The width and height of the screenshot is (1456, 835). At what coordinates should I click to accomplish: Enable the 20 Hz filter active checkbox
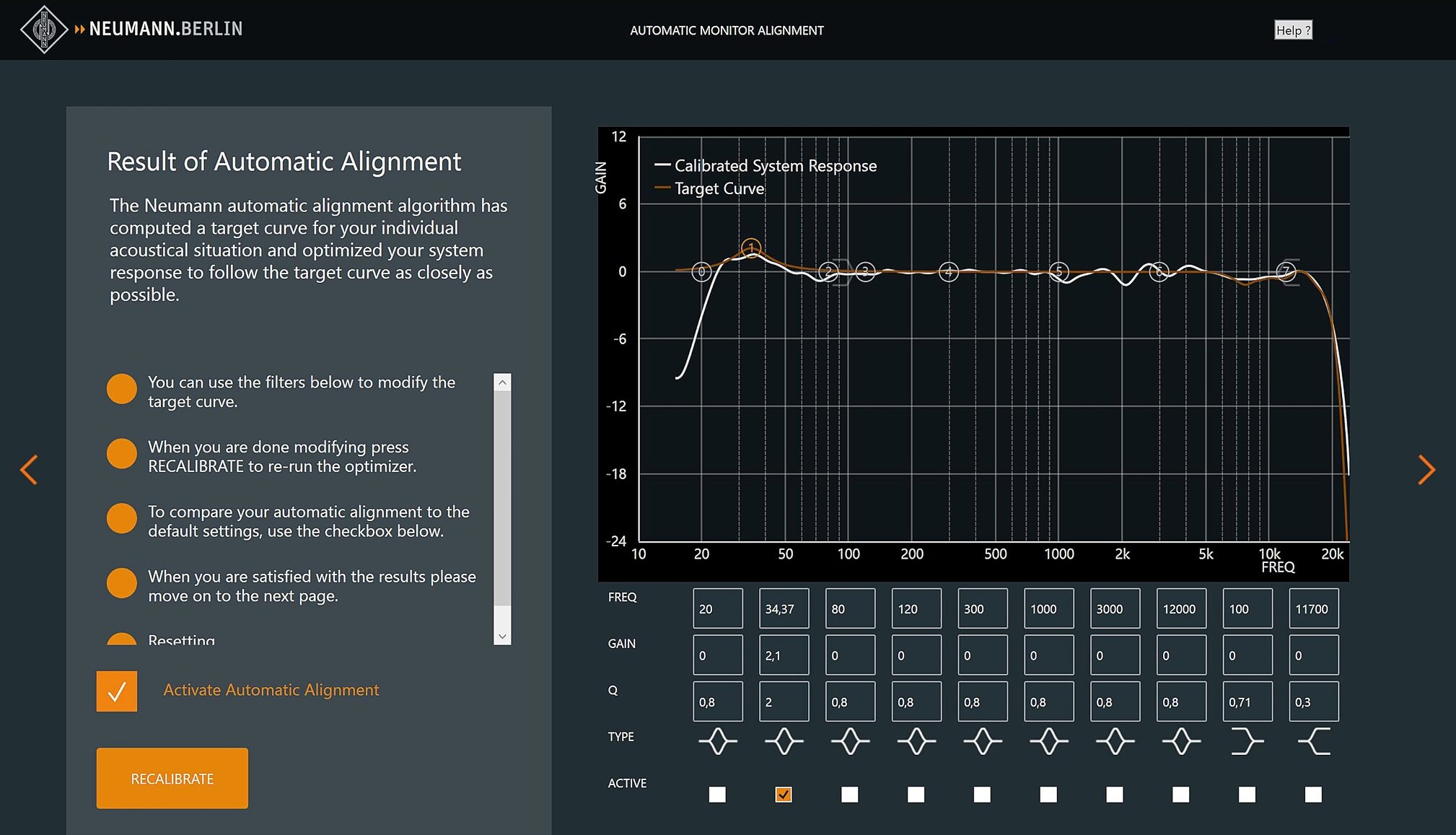tap(717, 795)
